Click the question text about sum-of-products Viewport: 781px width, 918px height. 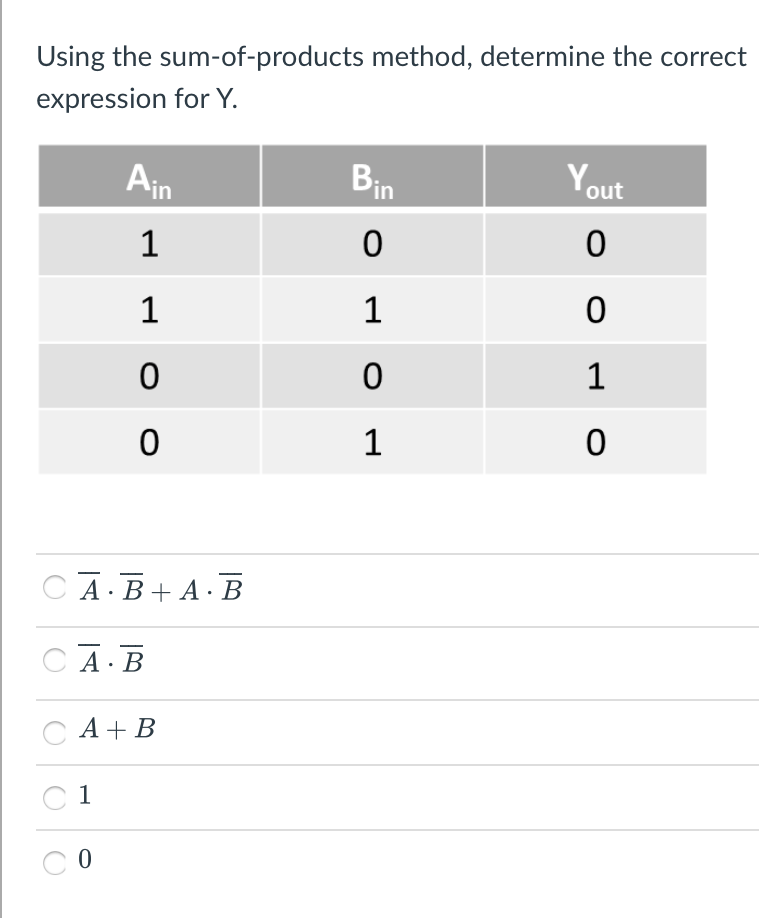coord(390,77)
